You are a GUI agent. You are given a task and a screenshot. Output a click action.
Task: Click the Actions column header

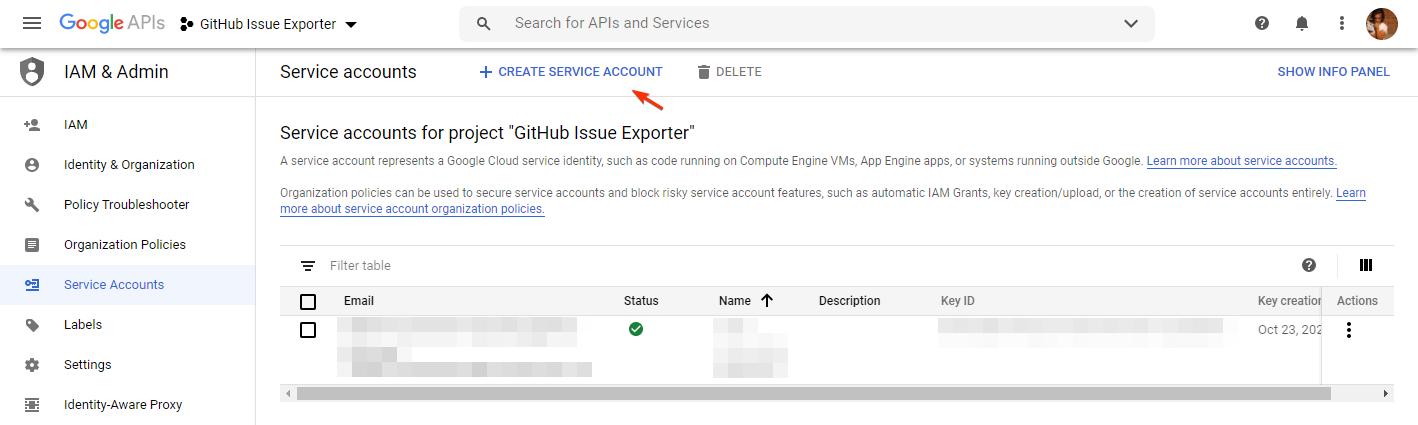coord(1357,301)
